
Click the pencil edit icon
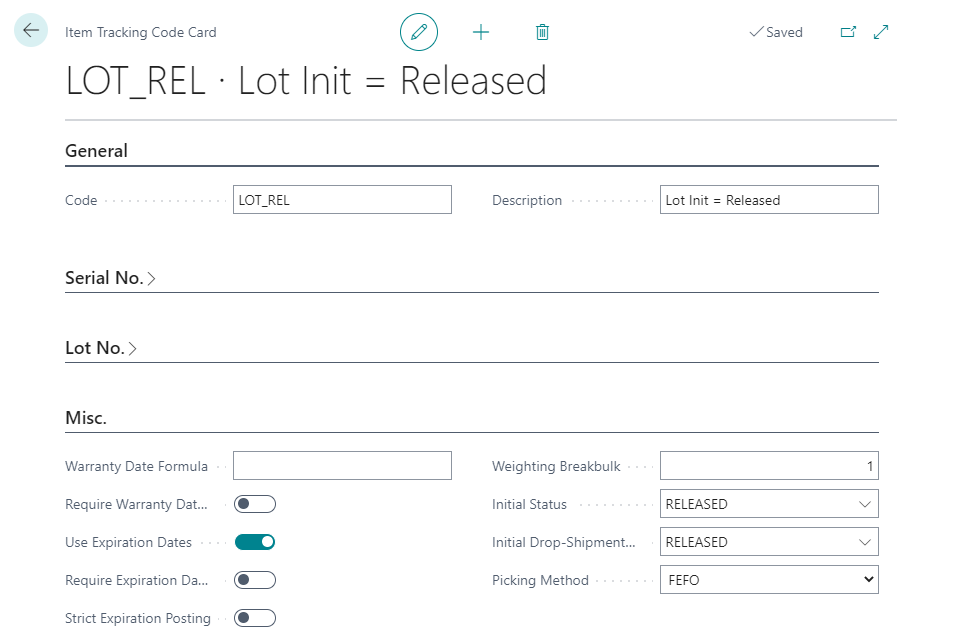(x=419, y=32)
